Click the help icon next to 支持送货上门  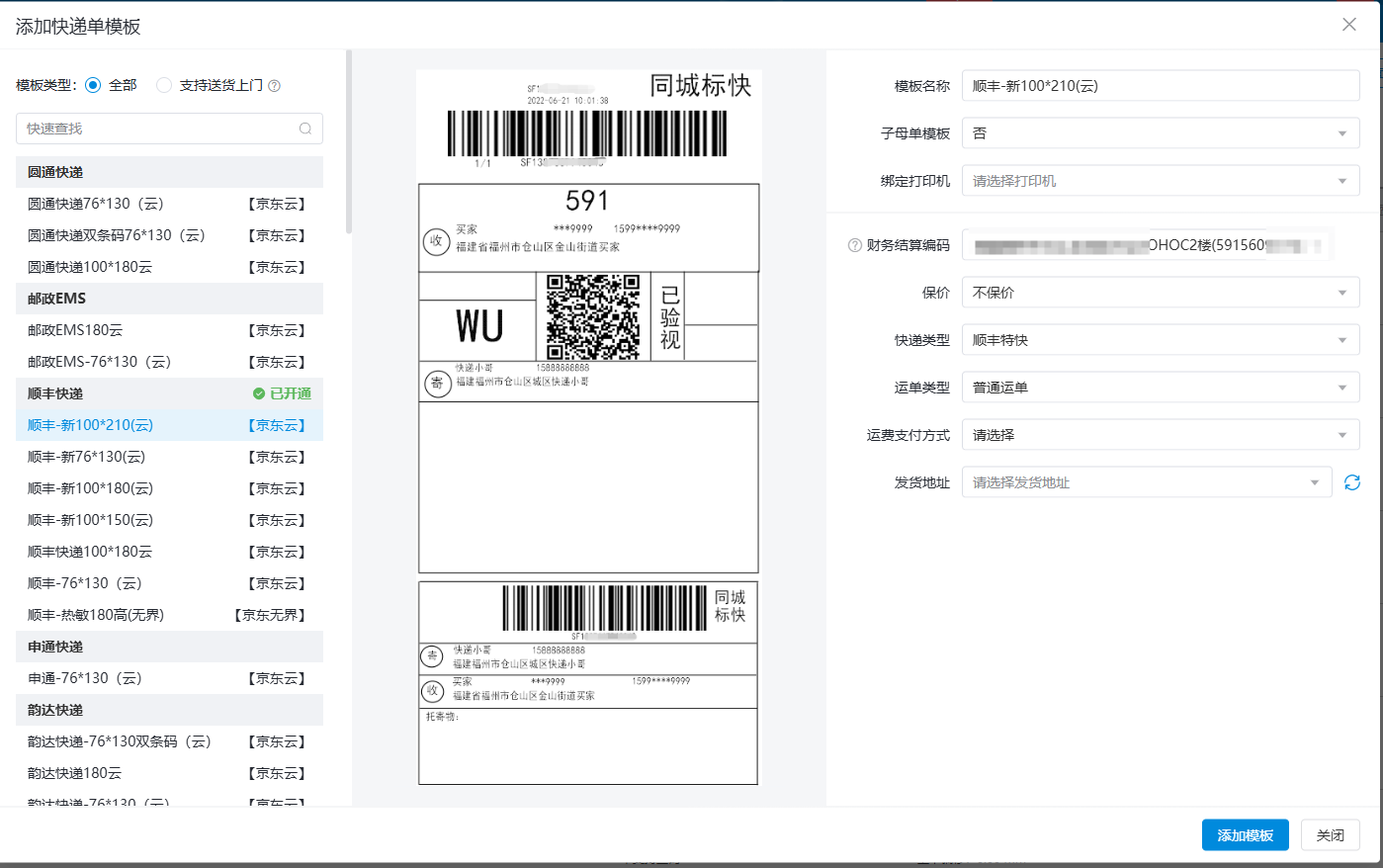coord(275,86)
